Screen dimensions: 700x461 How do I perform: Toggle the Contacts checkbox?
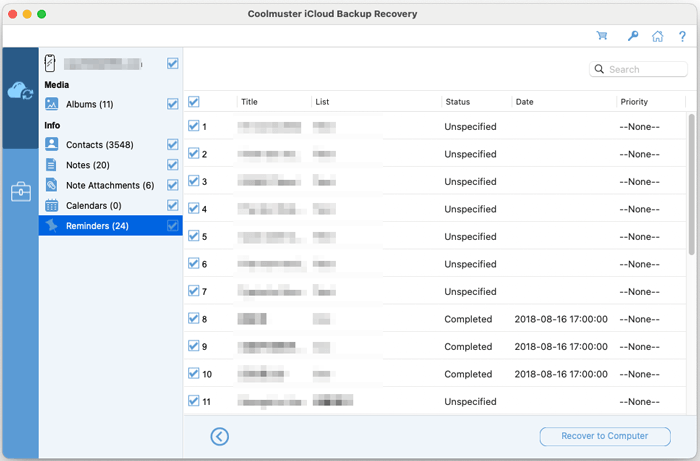(173, 144)
